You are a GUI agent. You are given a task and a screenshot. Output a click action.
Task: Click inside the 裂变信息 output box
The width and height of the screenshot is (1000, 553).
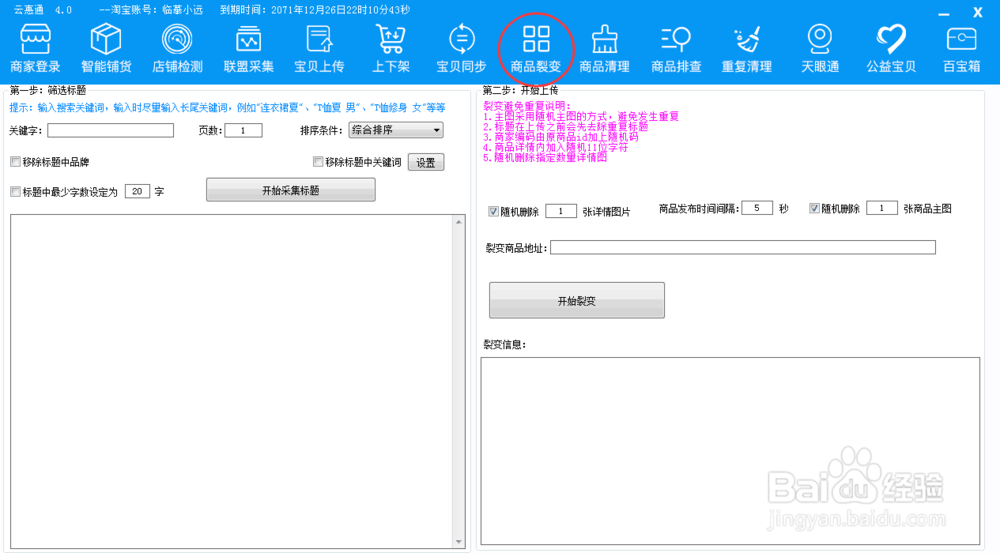click(x=730, y=451)
